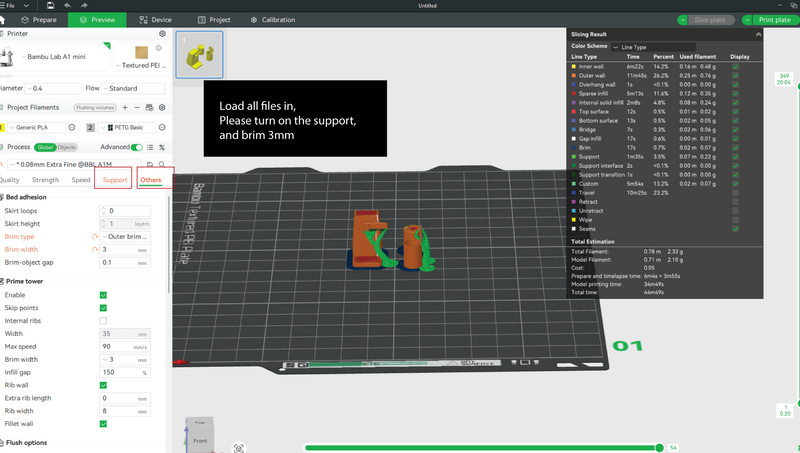This screenshot has width=800, height=453.
Task: Open the Calibration menu tab
Action: pyautogui.click(x=273, y=20)
